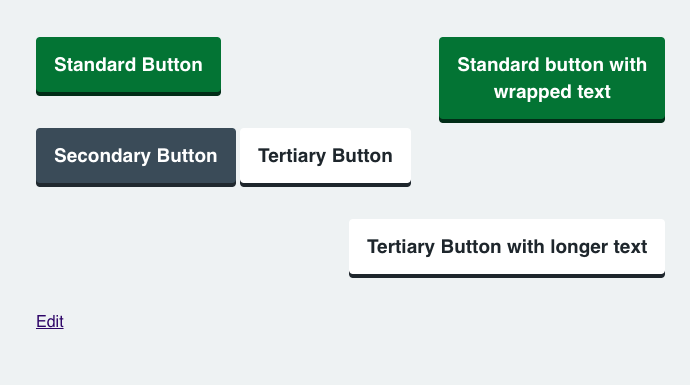This screenshot has width=690, height=385.
Task: Open the Edit link
Action: coord(50,322)
